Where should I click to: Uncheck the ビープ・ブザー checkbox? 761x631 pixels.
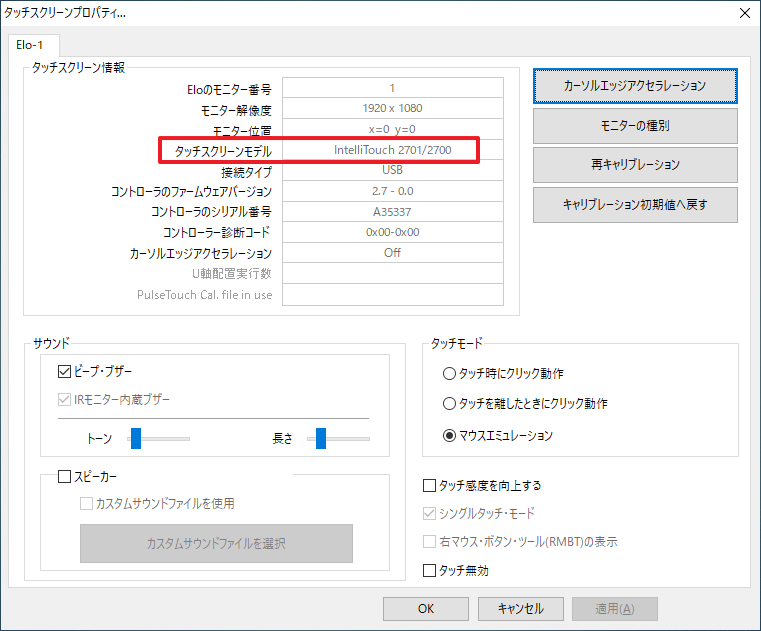(x=65, y=372)
